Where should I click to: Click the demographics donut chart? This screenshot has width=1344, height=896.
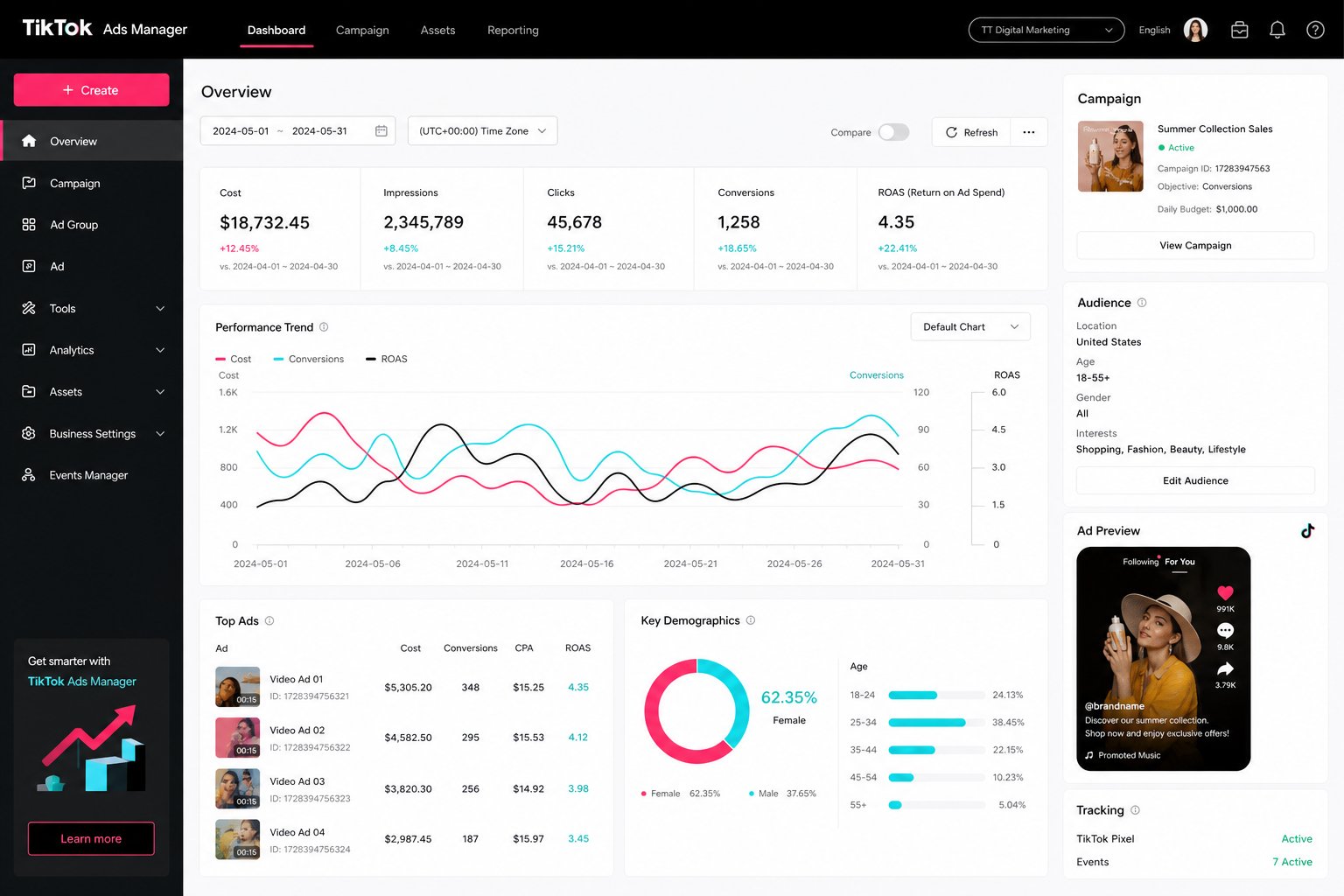tap(697, 711)
